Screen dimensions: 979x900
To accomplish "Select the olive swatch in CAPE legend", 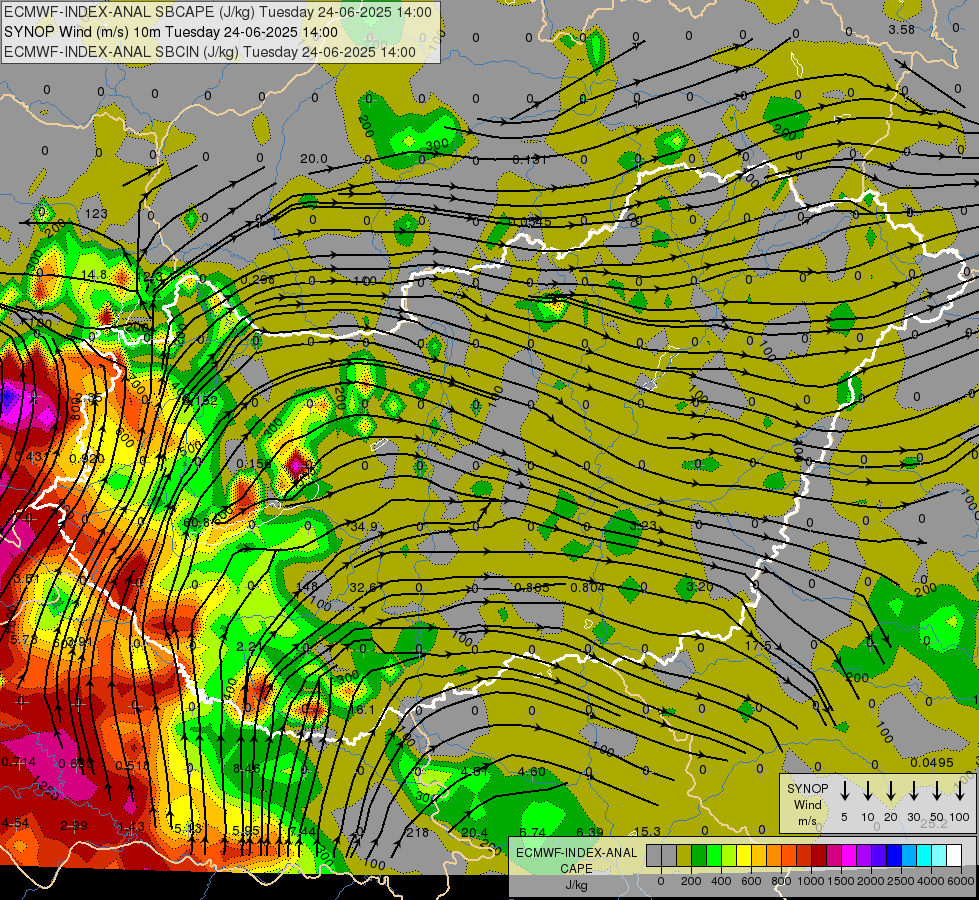I will pyautogui.click(x=684, y=855).
